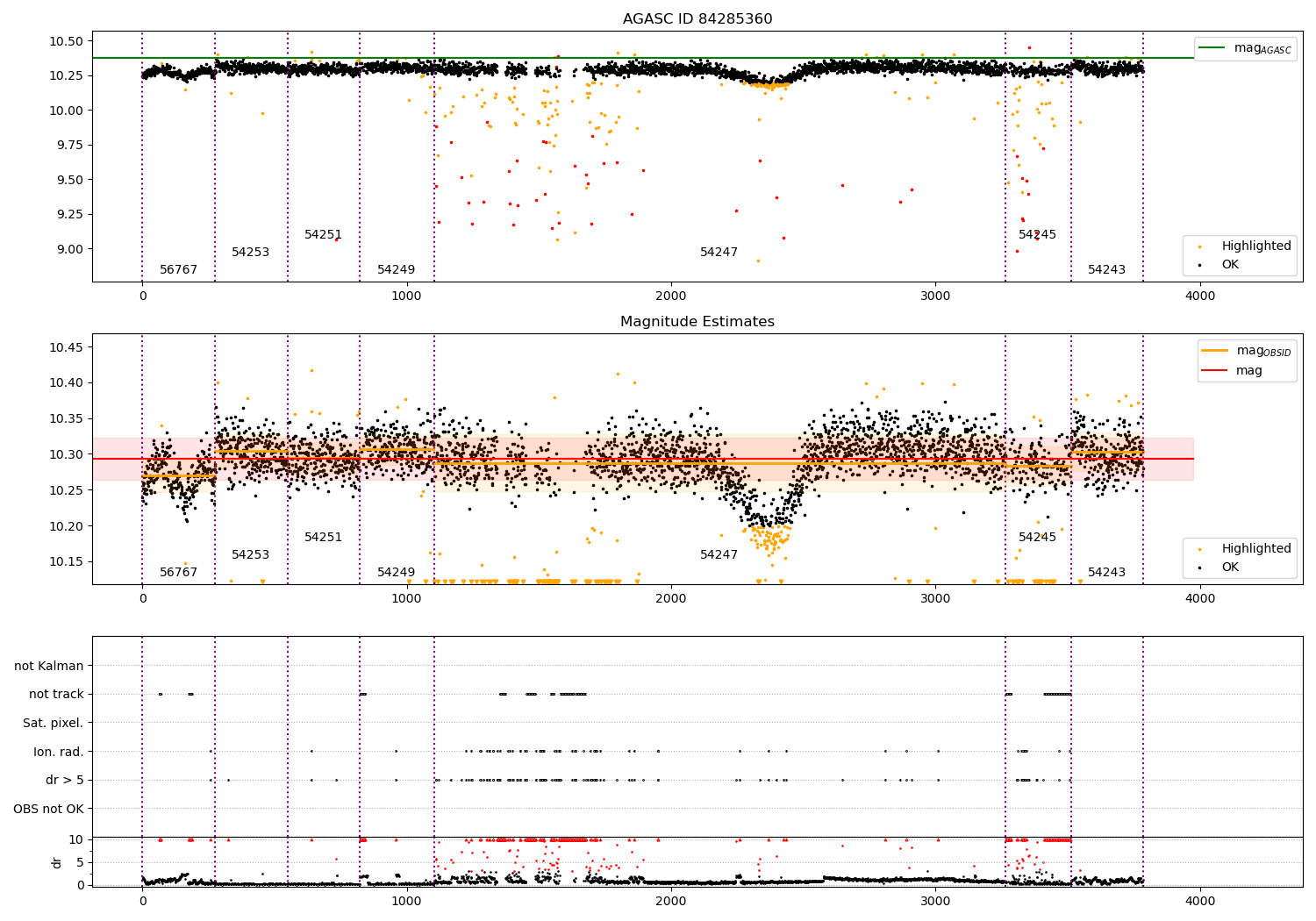The width and height of the screenshot is (1316, 921).
Task: Click the 10.50 y-axis tick label
Action: tap(66, 41)
